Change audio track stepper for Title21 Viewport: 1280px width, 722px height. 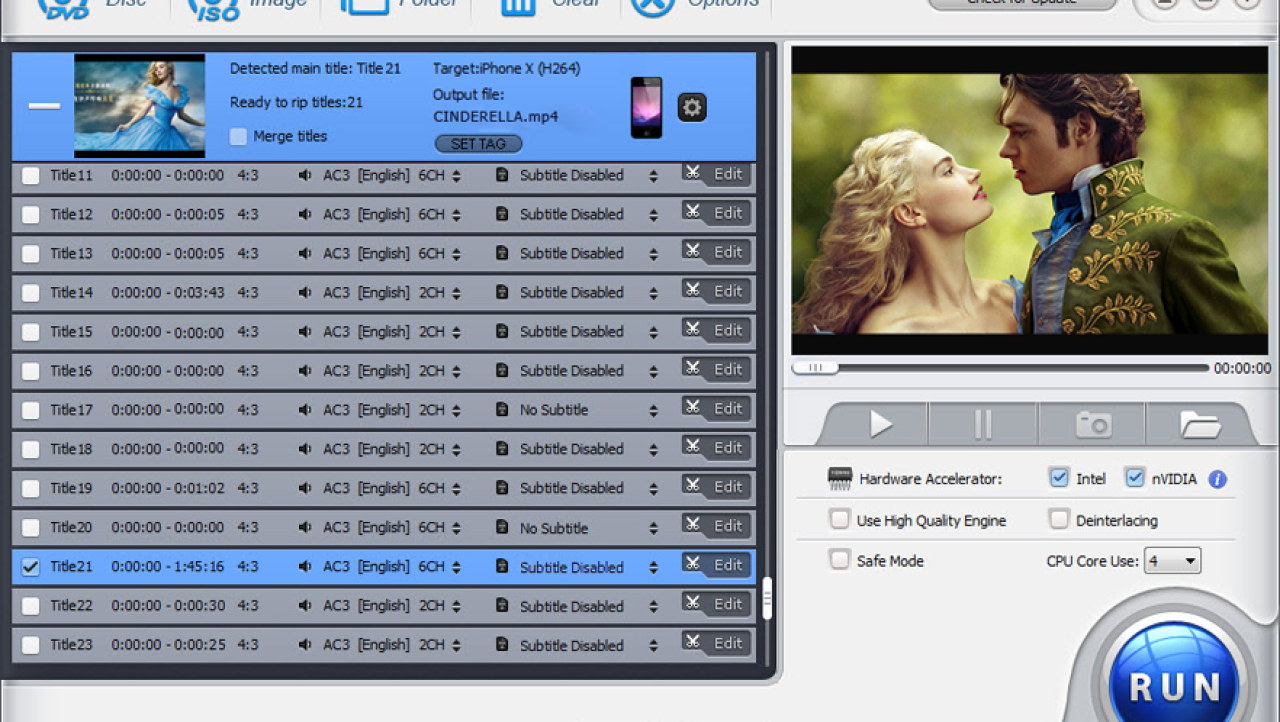click(456, 567)
